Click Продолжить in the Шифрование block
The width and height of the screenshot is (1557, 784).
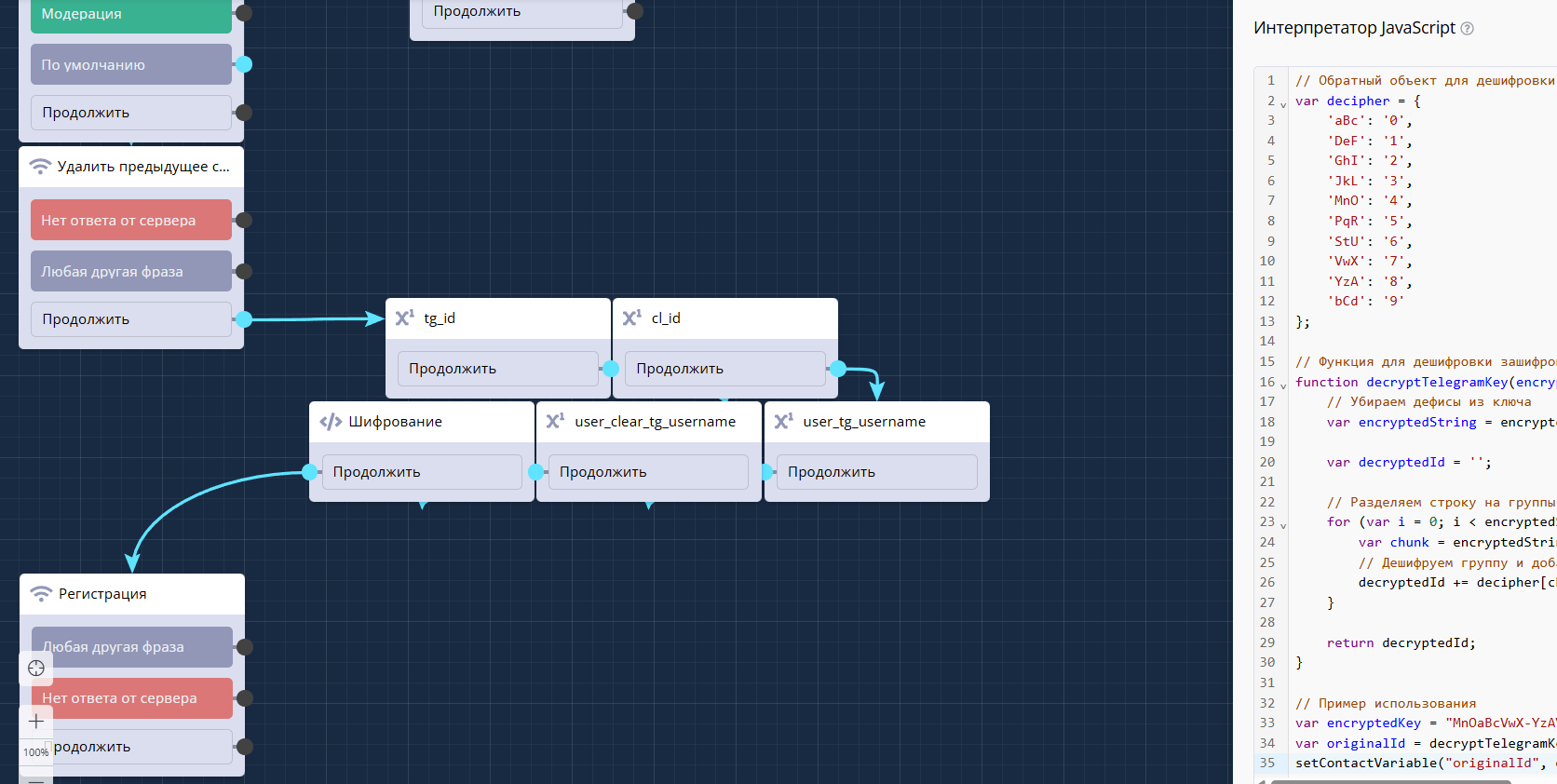[x=422, y=472]
